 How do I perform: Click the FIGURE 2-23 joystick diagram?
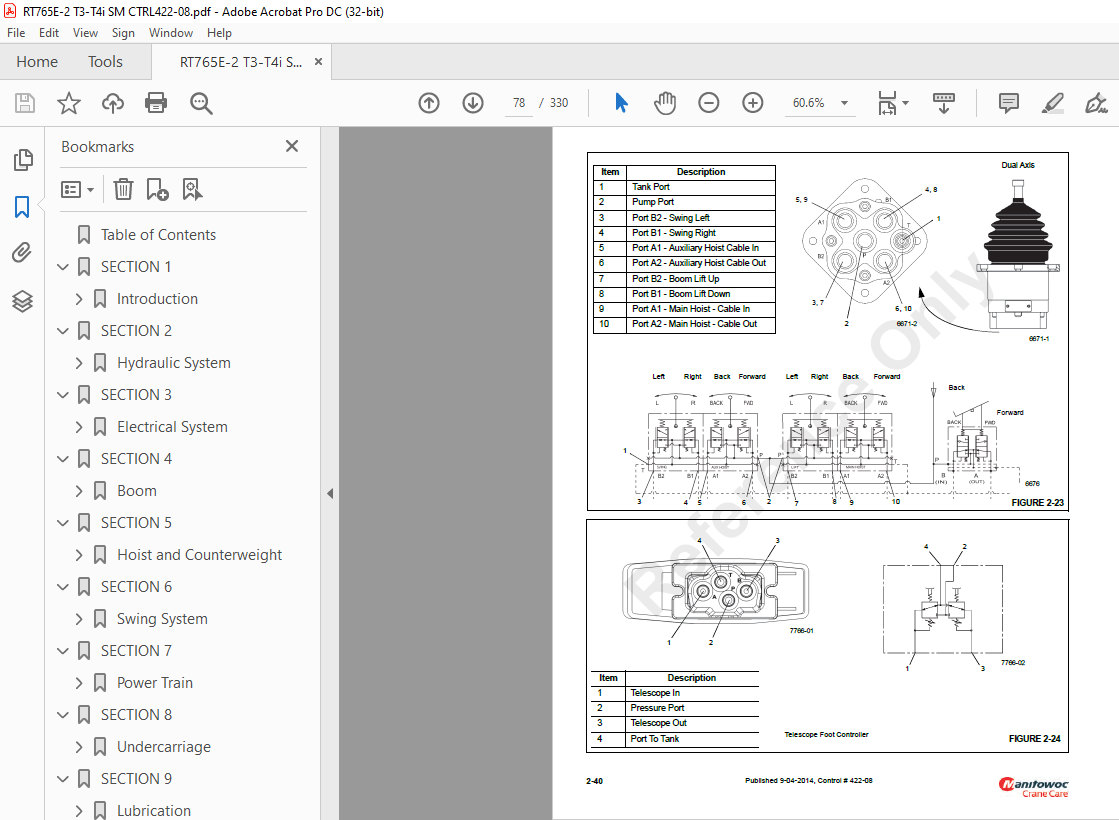click(x=828, y=331)
